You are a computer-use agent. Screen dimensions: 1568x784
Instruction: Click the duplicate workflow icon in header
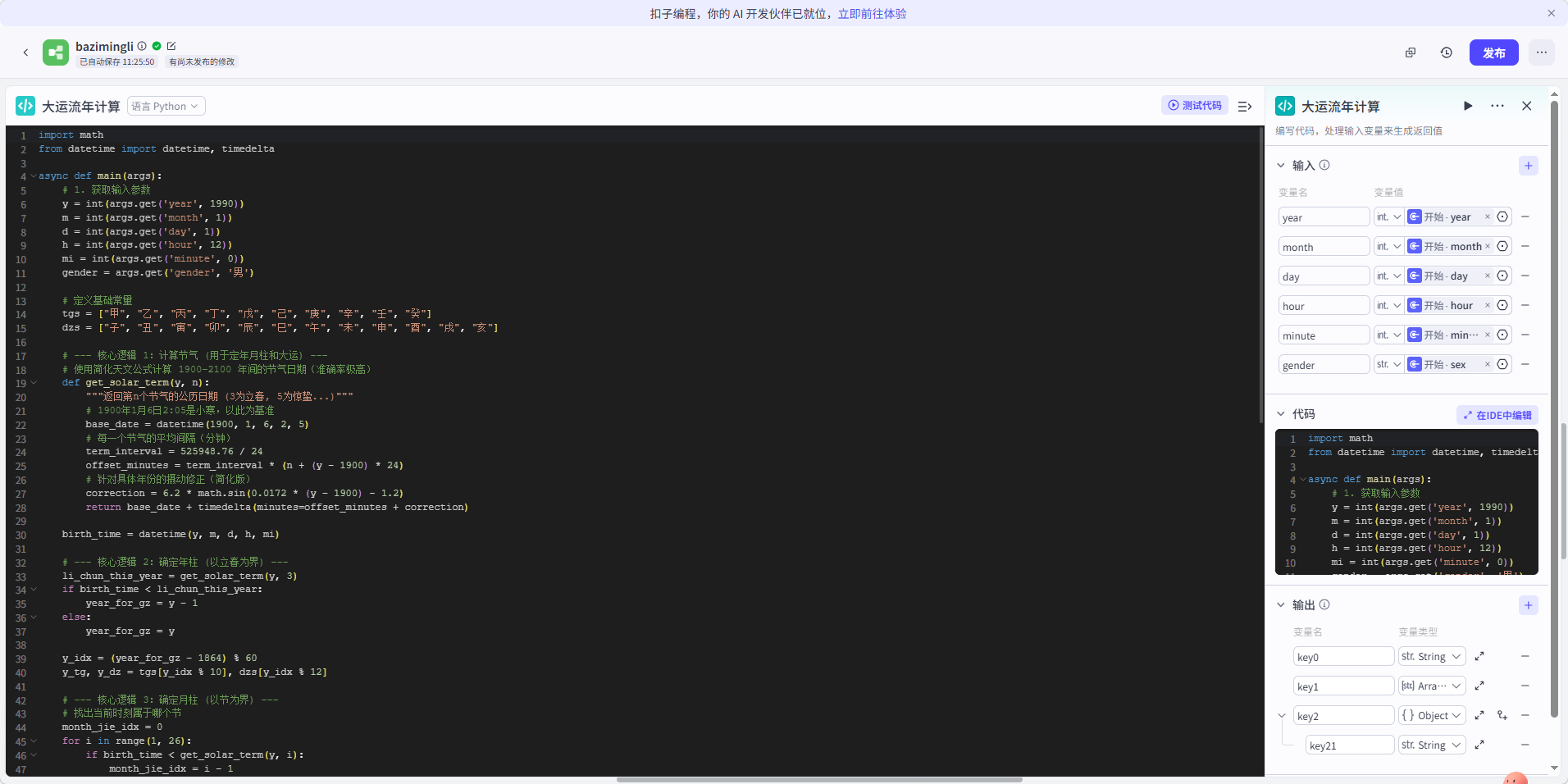(x=1411, y=52)
